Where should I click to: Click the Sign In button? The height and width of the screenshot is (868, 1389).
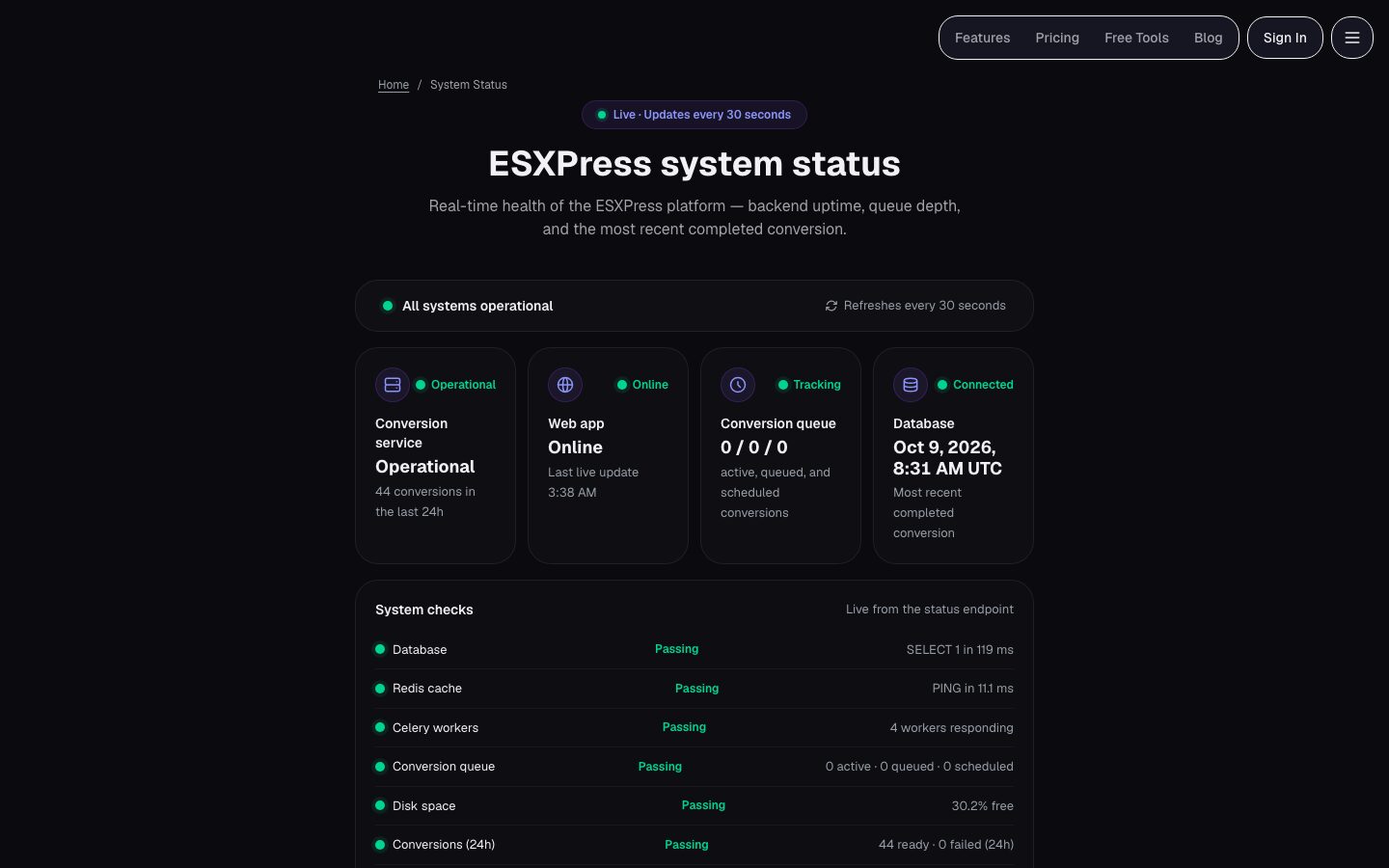[x=1285, y=38]
